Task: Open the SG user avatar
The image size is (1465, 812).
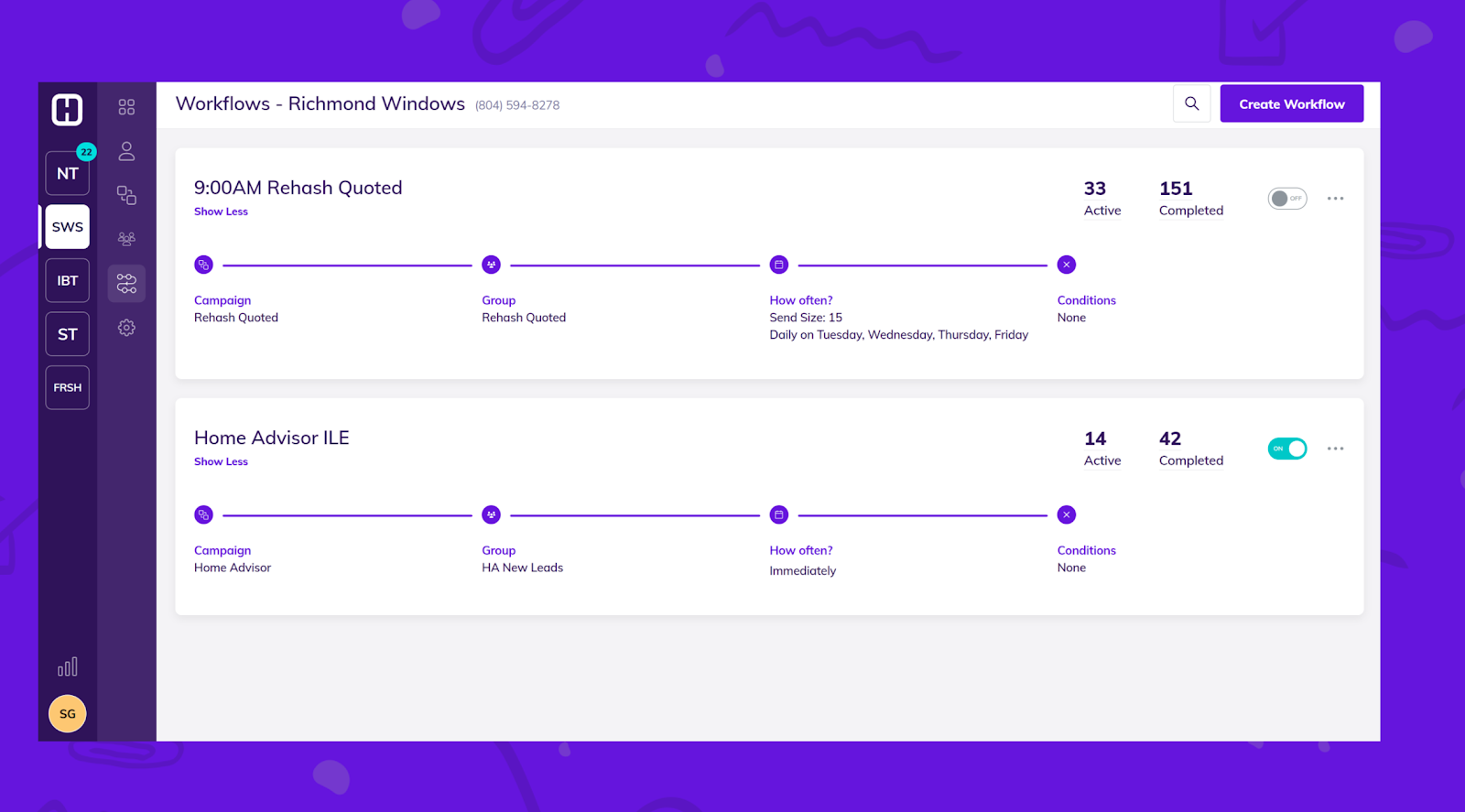Action: click(67, 713)
